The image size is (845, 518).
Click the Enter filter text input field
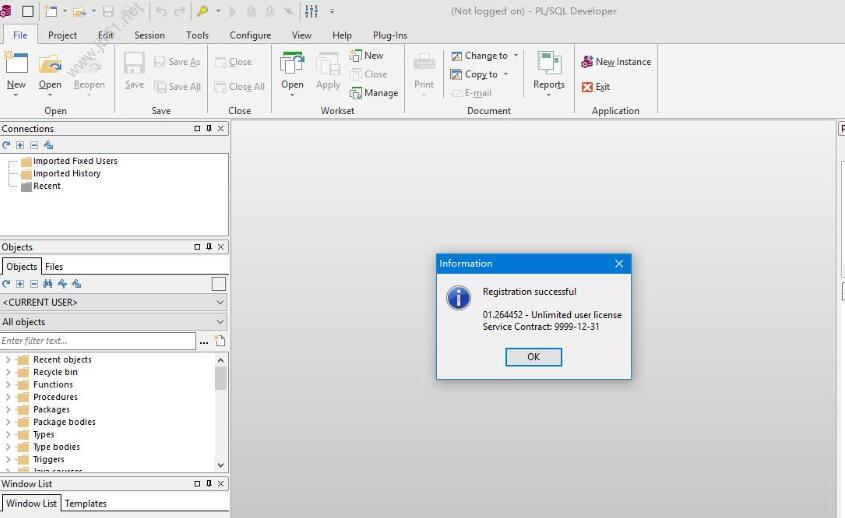pos(97,341)
